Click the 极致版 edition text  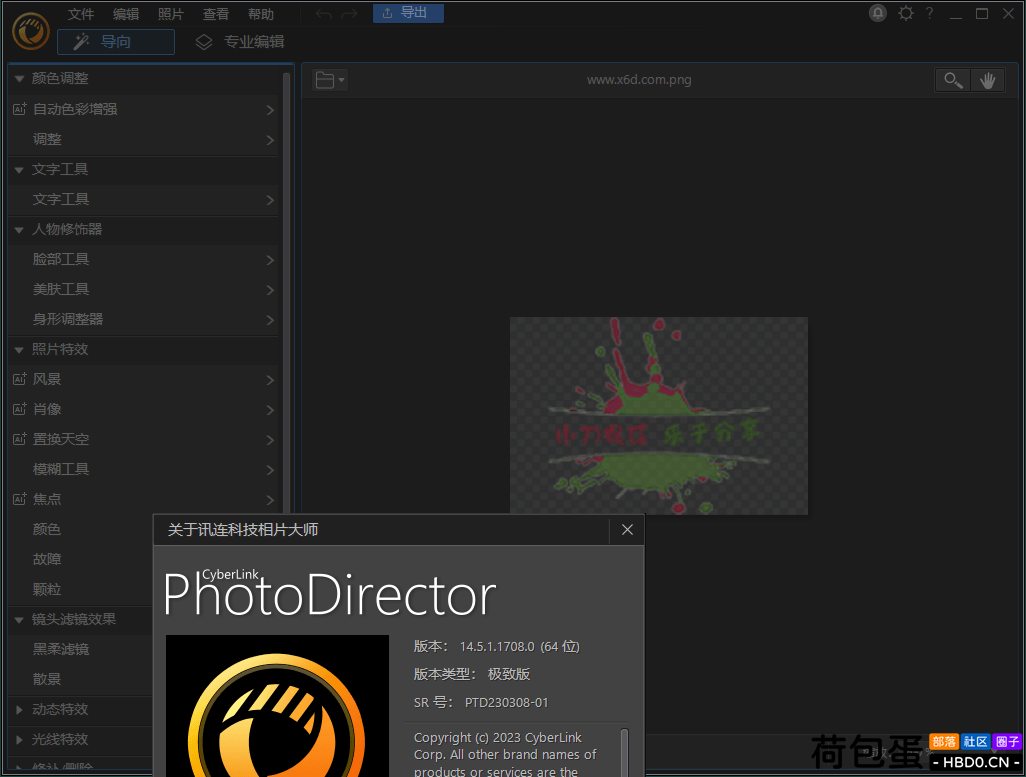pyautogui.click(x=508, y=674)
